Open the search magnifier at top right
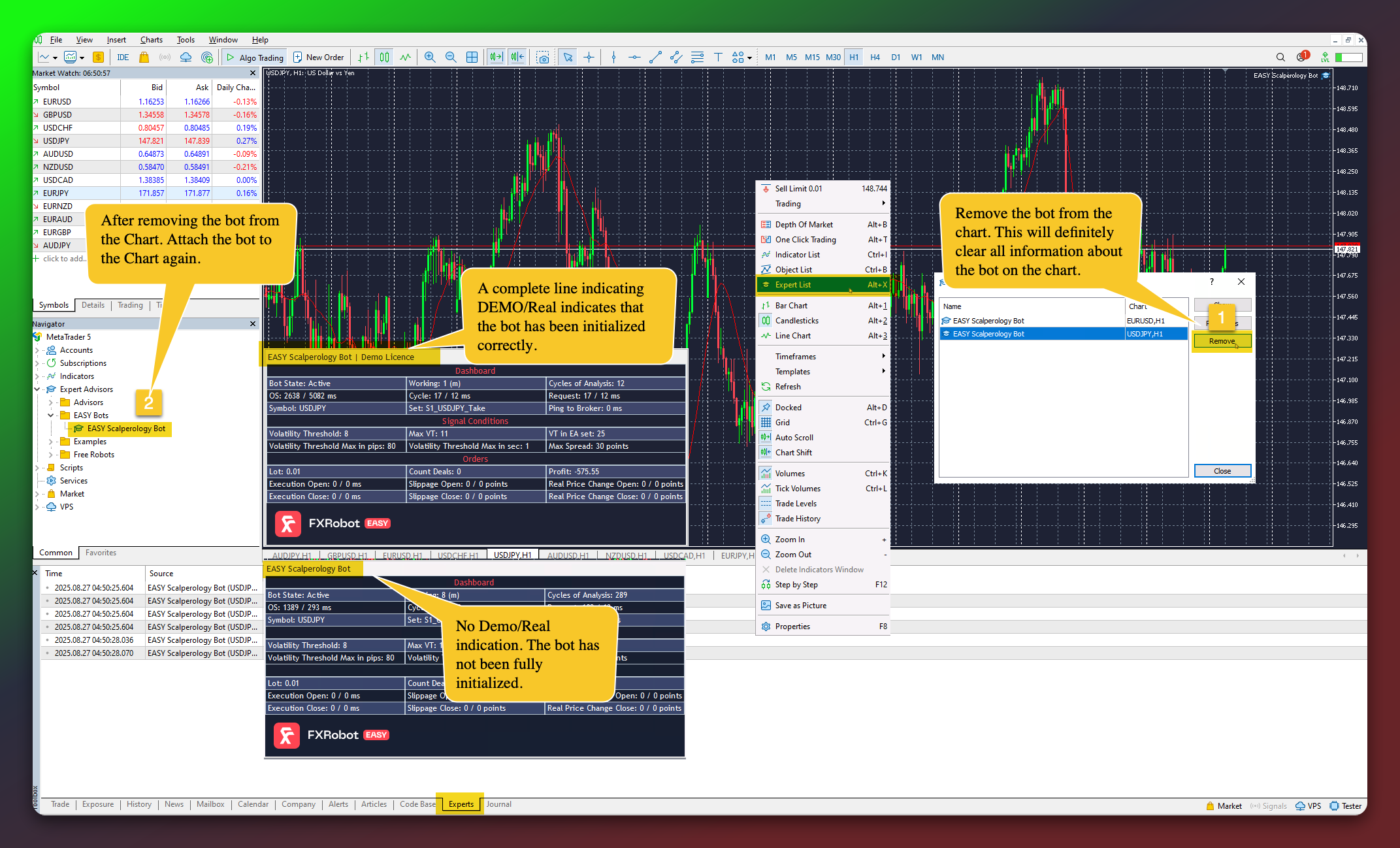The width and height of the screenshot is (1400, 848). [x=1280, y=57]
